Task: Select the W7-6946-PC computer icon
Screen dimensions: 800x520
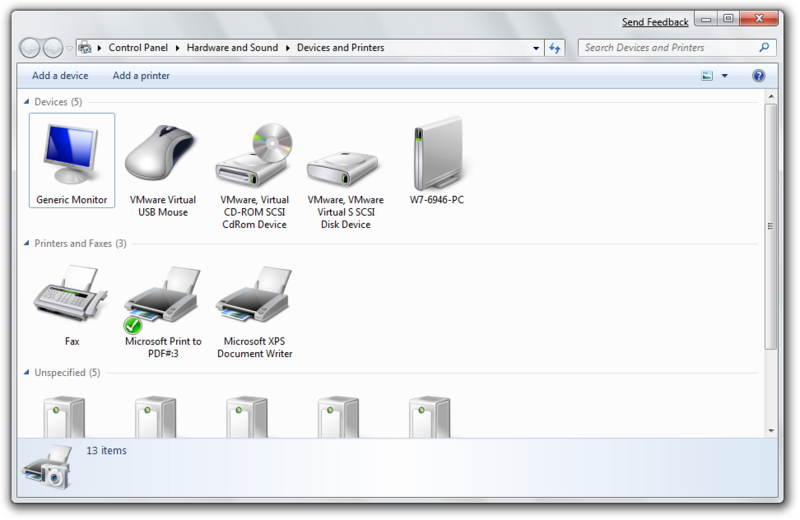Action: pyautogui.click(x=438, y=153)
